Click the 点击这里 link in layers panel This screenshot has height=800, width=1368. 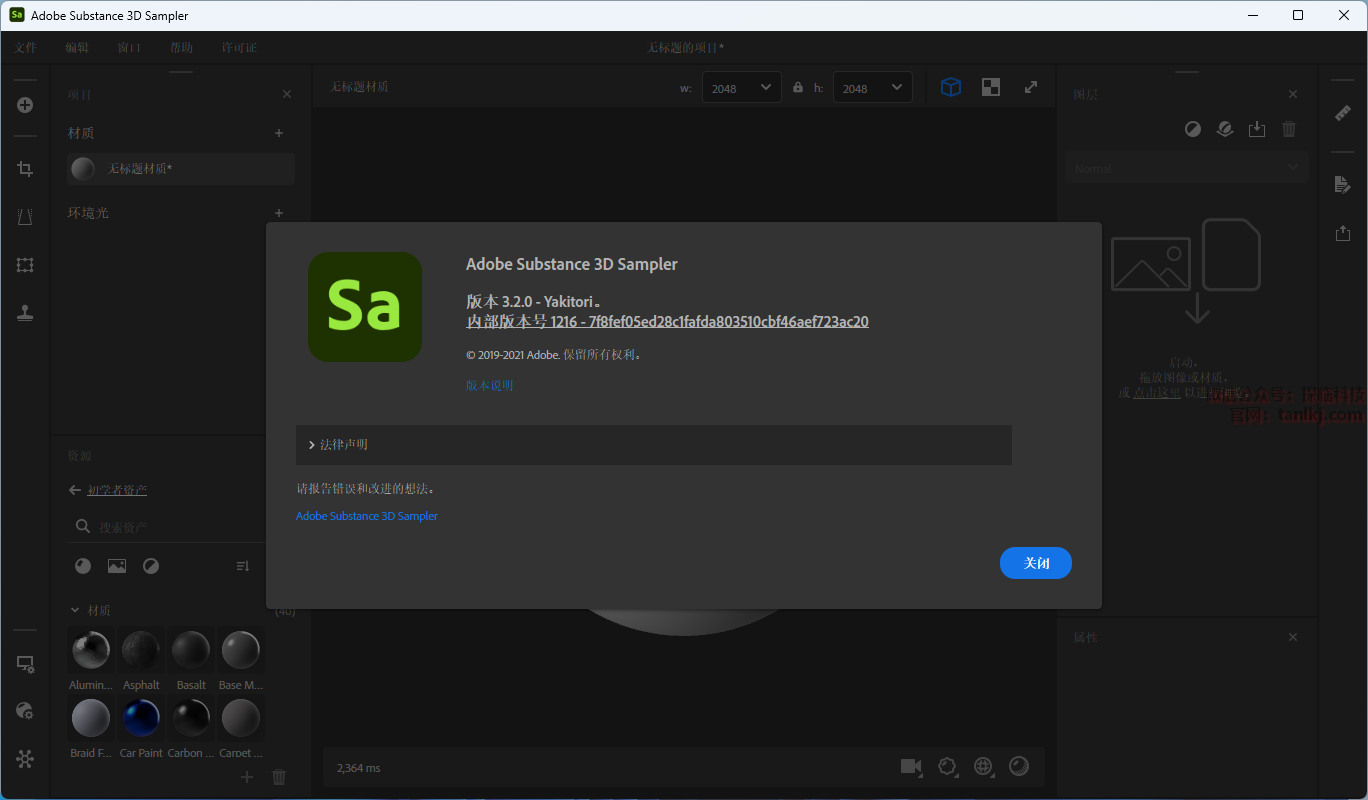click(1157, 393)
